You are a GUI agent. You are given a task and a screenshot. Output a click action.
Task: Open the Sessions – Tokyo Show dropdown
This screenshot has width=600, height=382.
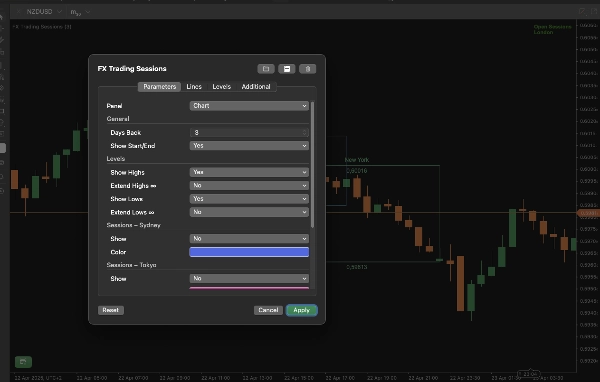point(249,279)
